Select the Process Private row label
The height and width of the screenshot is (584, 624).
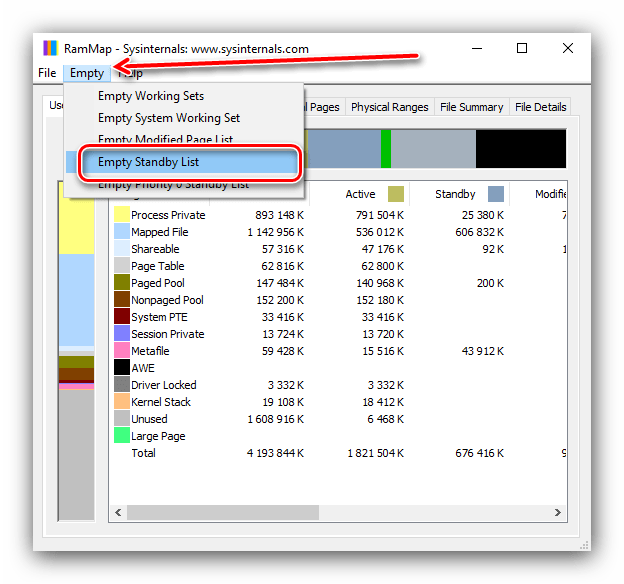168,215
